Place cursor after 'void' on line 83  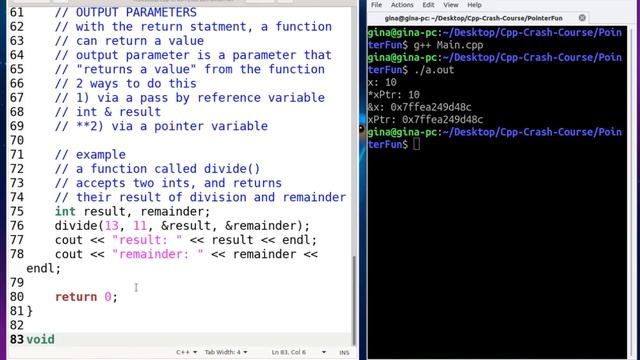coord(55,340)
